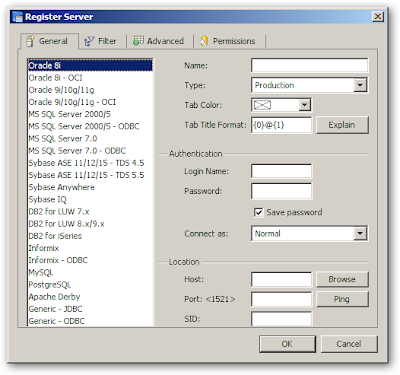Screen dimensions: 400x375
Task: Select Oracle 8i in server list
Action: point(90,65)
